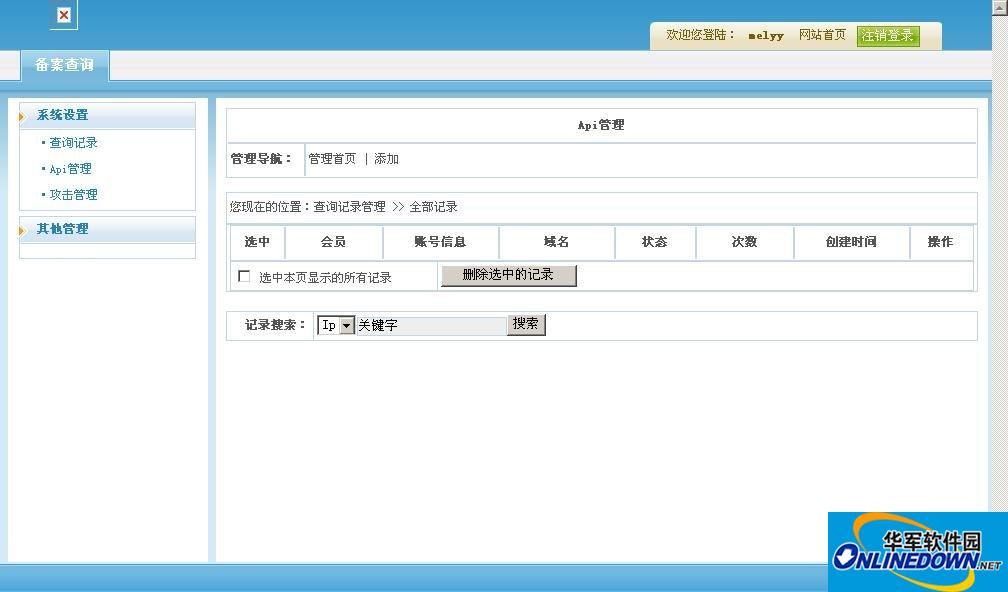This screenshot has height=592, width=1008.
Task: Click the broken image icon at top-left
Action: pos(64,15)
